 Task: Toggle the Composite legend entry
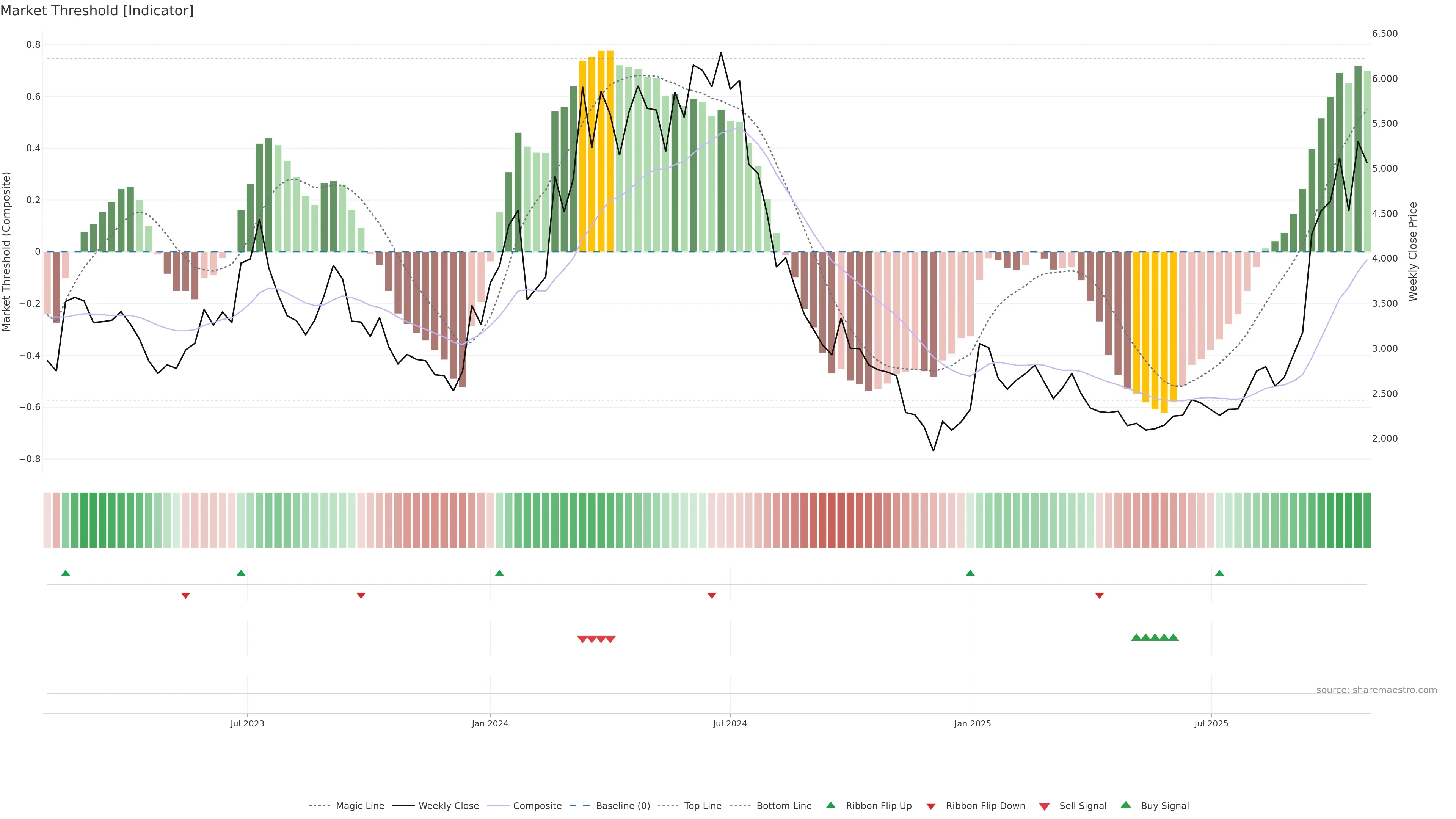click(537, 806)
